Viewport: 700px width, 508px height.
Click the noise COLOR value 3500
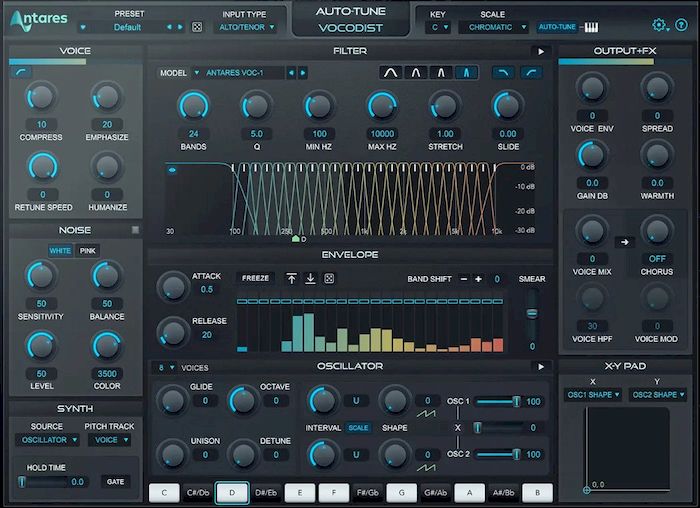point(107,374)
